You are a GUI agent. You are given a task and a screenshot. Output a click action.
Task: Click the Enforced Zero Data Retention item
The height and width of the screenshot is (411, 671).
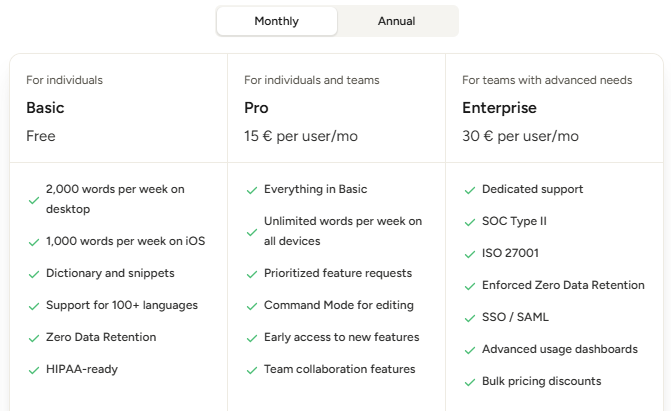[x=563, y=285]
